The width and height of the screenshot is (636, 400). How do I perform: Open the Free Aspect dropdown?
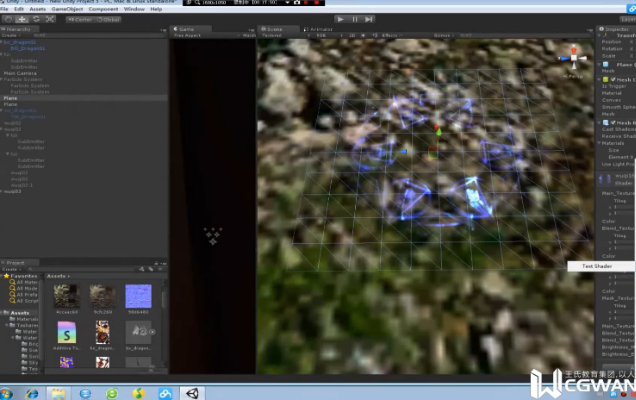(191, 36)
